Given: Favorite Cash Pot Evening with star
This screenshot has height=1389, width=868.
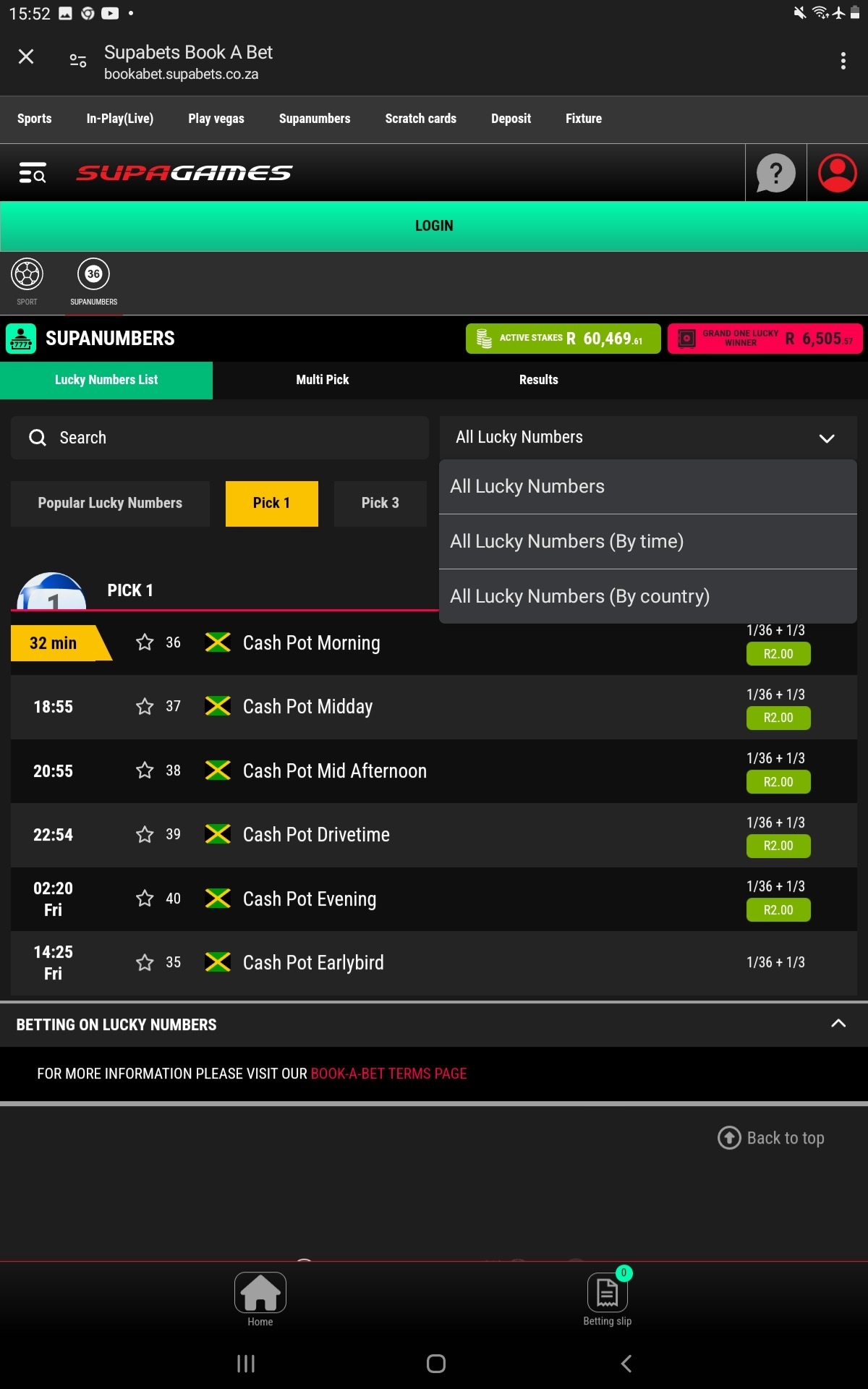Looking at the screenshot, I should [145, 899].
